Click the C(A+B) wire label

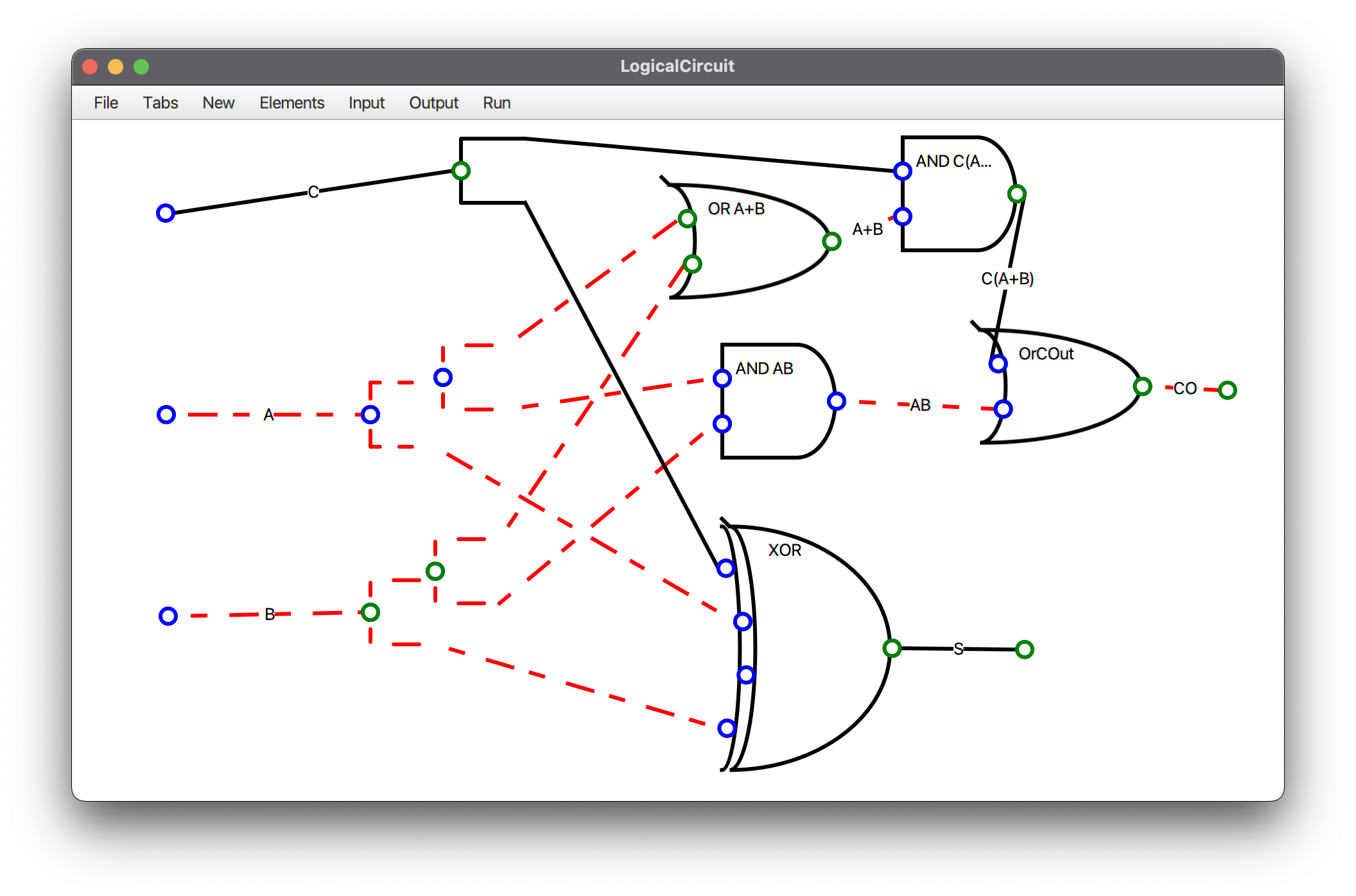coord(1007,279)
